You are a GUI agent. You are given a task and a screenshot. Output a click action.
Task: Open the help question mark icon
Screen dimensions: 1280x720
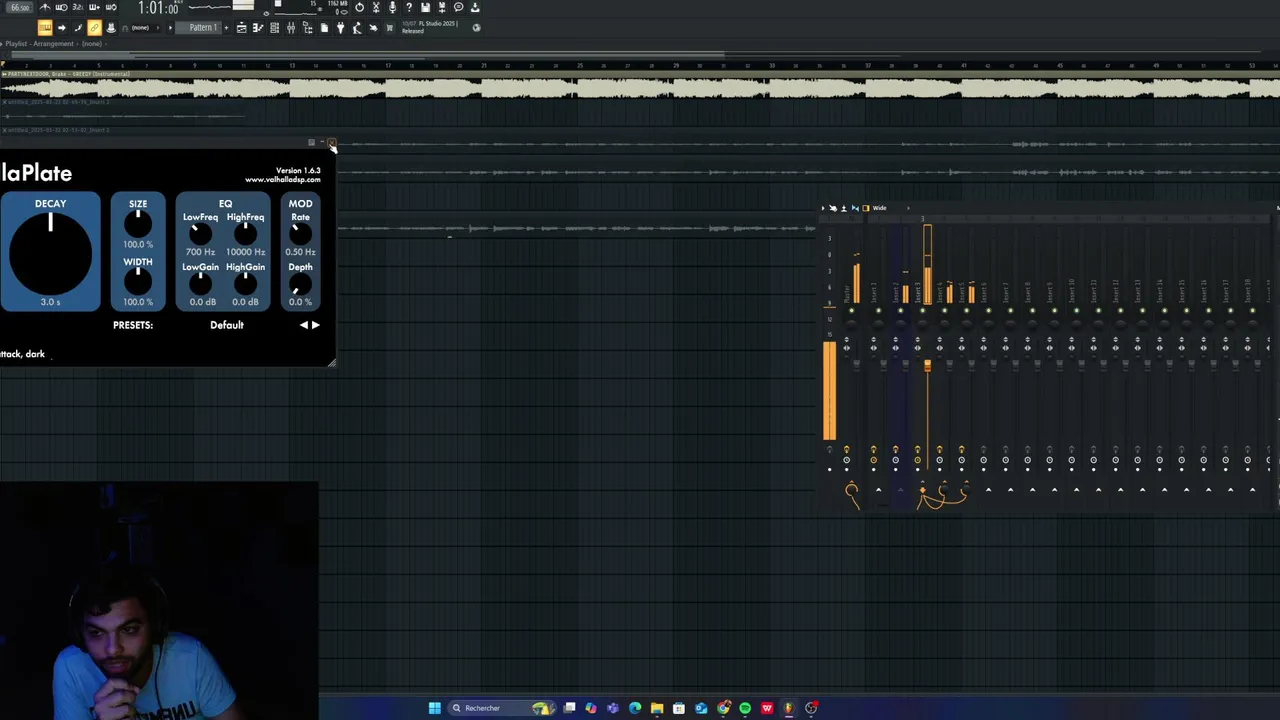coord(409,7)
